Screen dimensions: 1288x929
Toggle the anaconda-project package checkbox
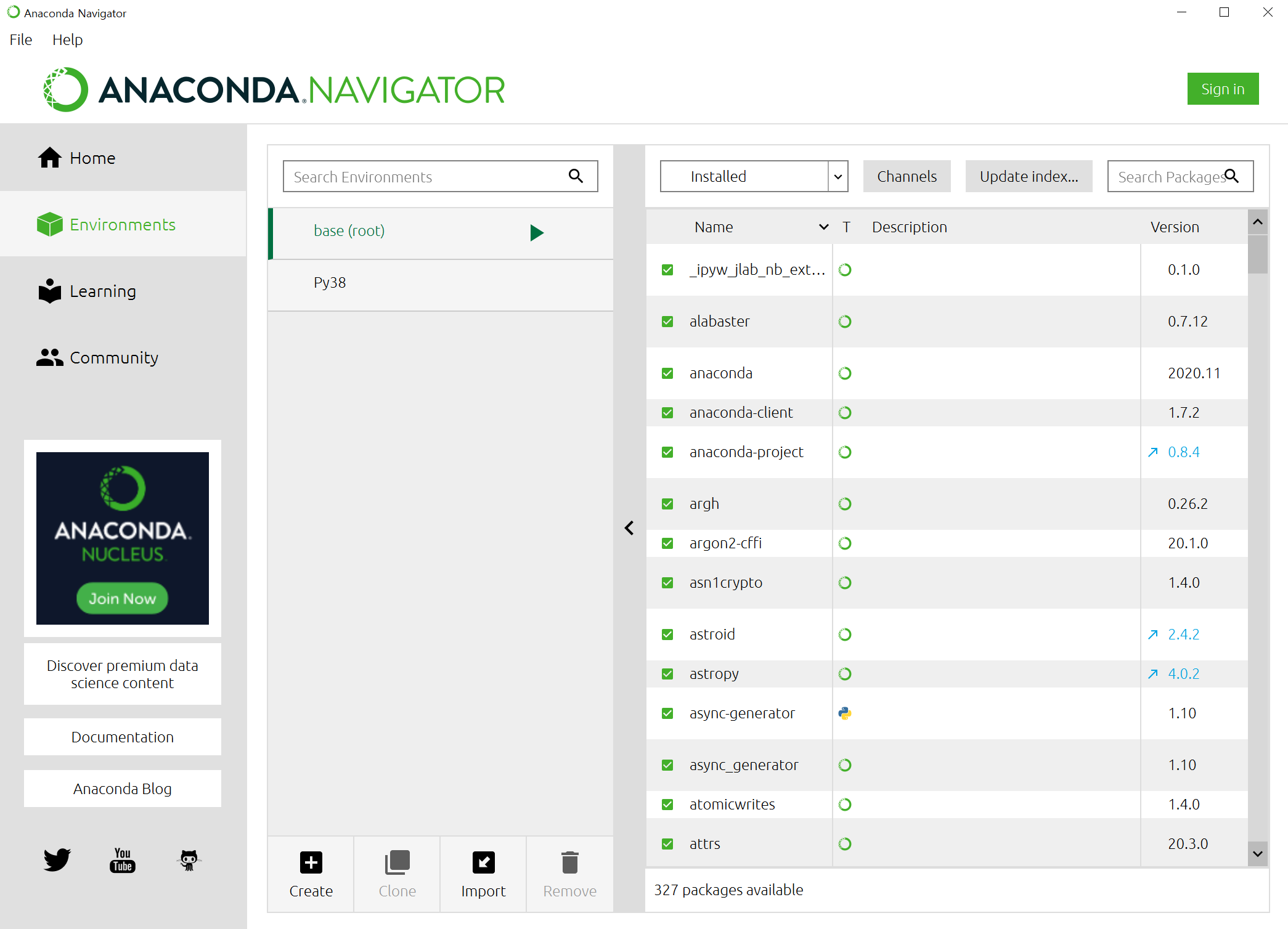tap(667, 452)
